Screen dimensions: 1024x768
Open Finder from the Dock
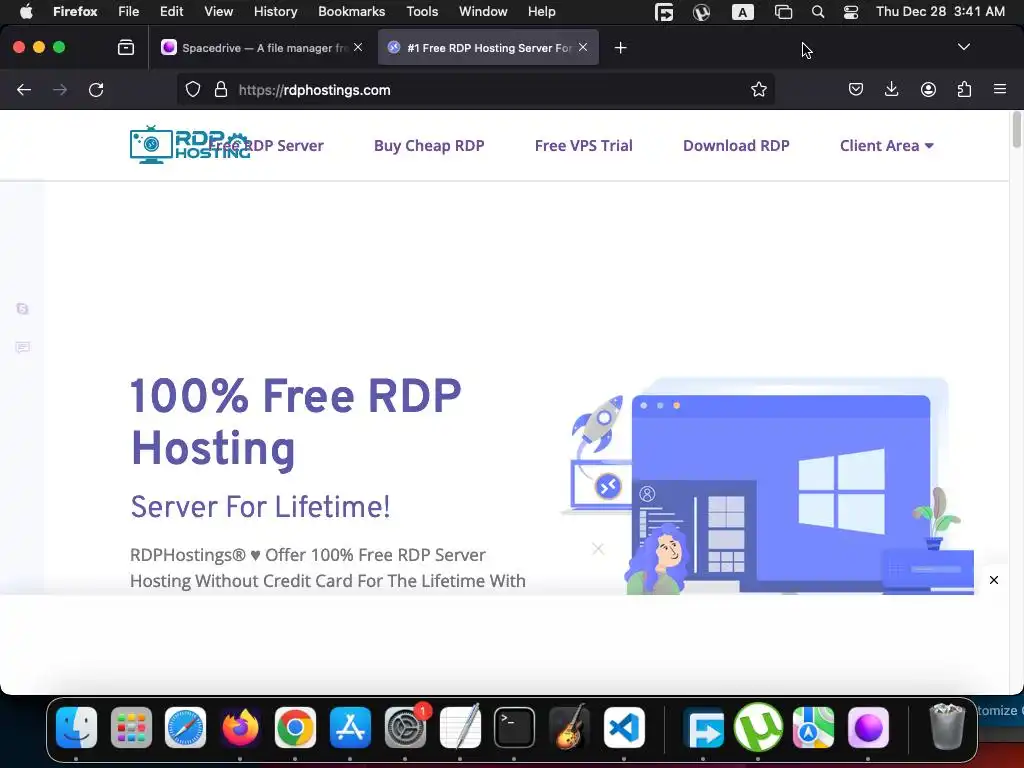pyautogui.click(x=76, y=728)
